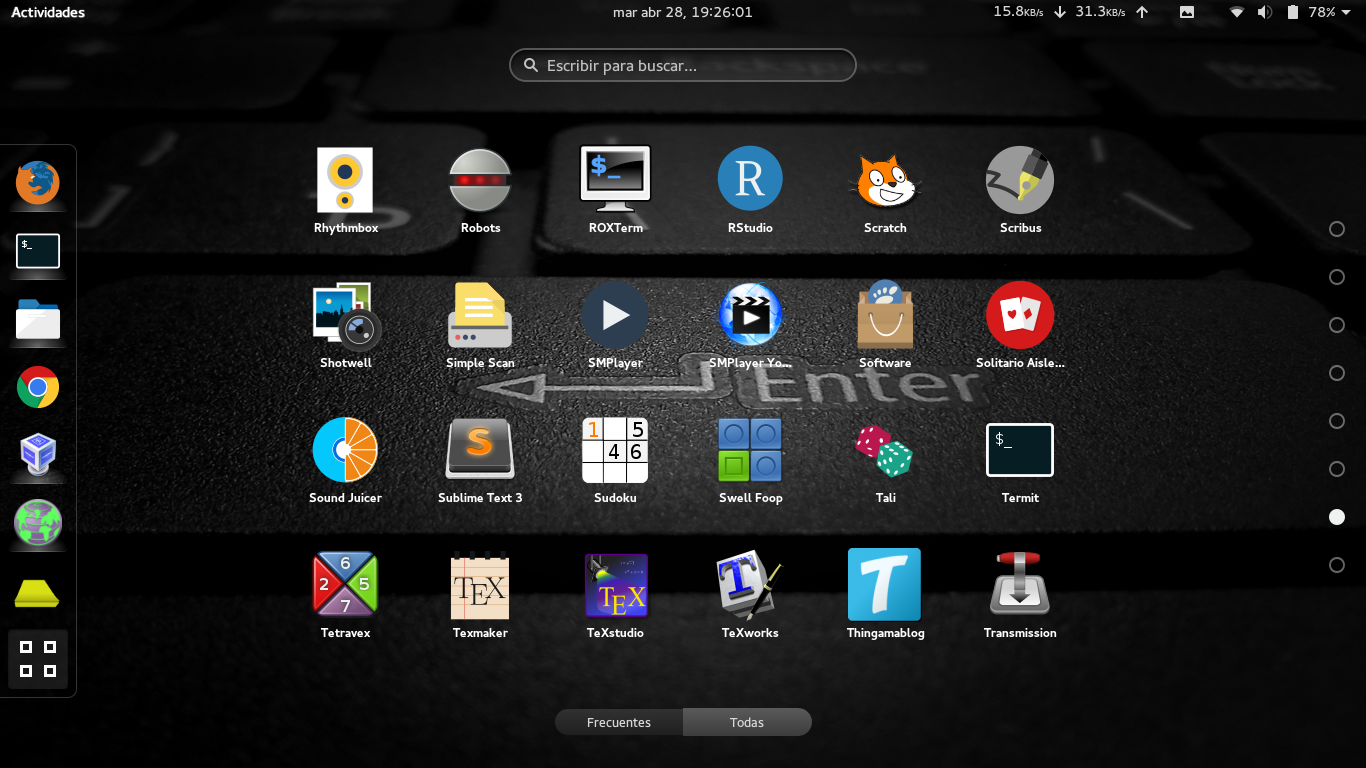Image resolution: width=1366 pixels, height=768 pixels.
Task: Open the Files manager in dash
Action: pos(38,320)
